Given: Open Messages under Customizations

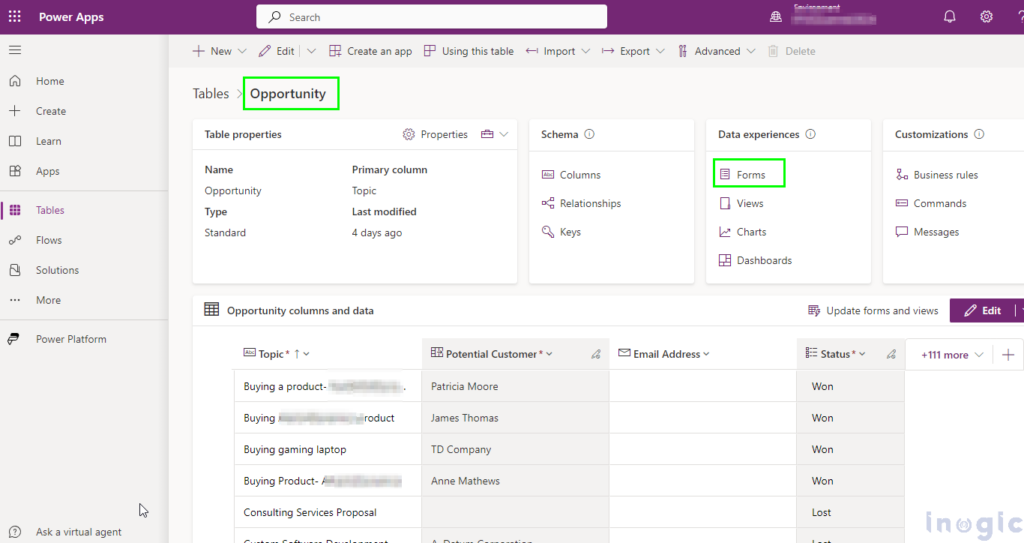Looking at the screenshot, I should pos(927,232).
